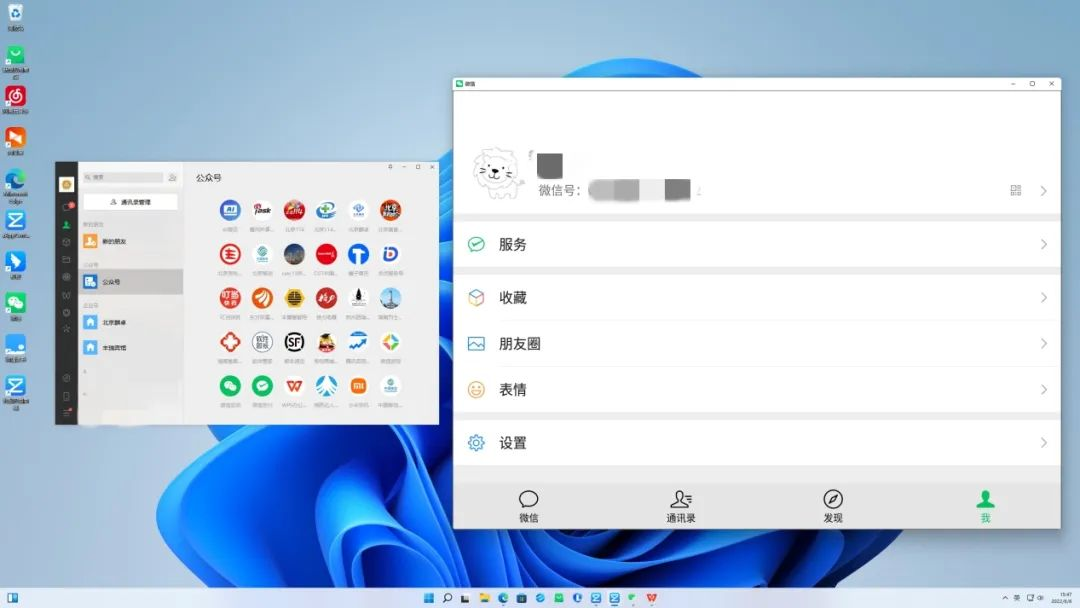Select the Contacts icon in the dark sidebar
Viewport: 1080px width, 608px height.
tap(66, 224)
